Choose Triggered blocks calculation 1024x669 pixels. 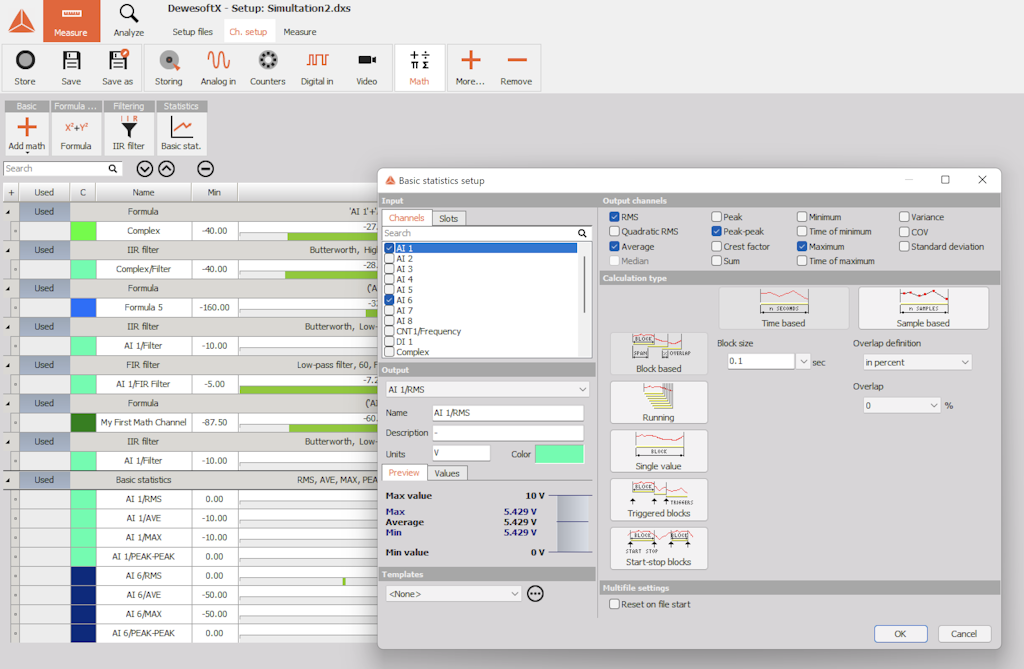click(x=659, y=500)
